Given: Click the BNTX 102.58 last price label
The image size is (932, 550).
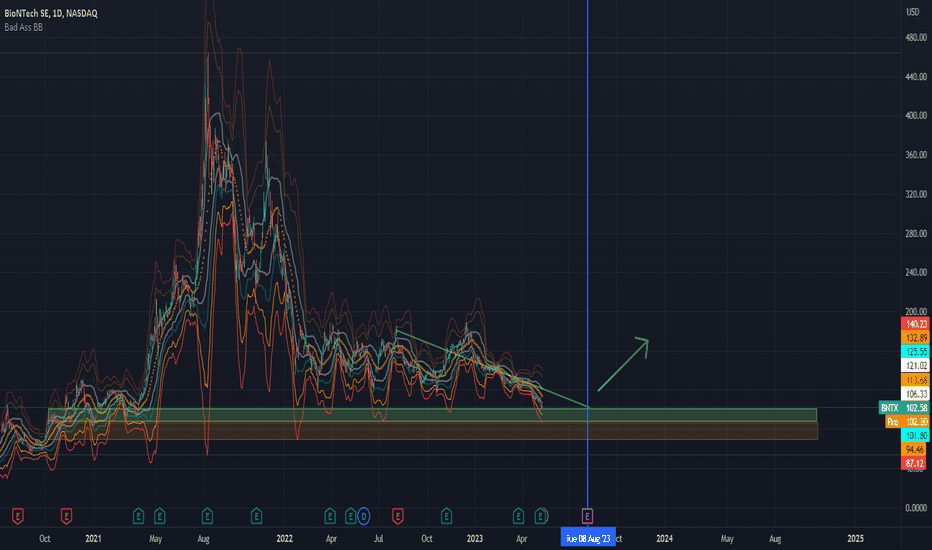Looking at the screenshot, I should pos(904,408).
